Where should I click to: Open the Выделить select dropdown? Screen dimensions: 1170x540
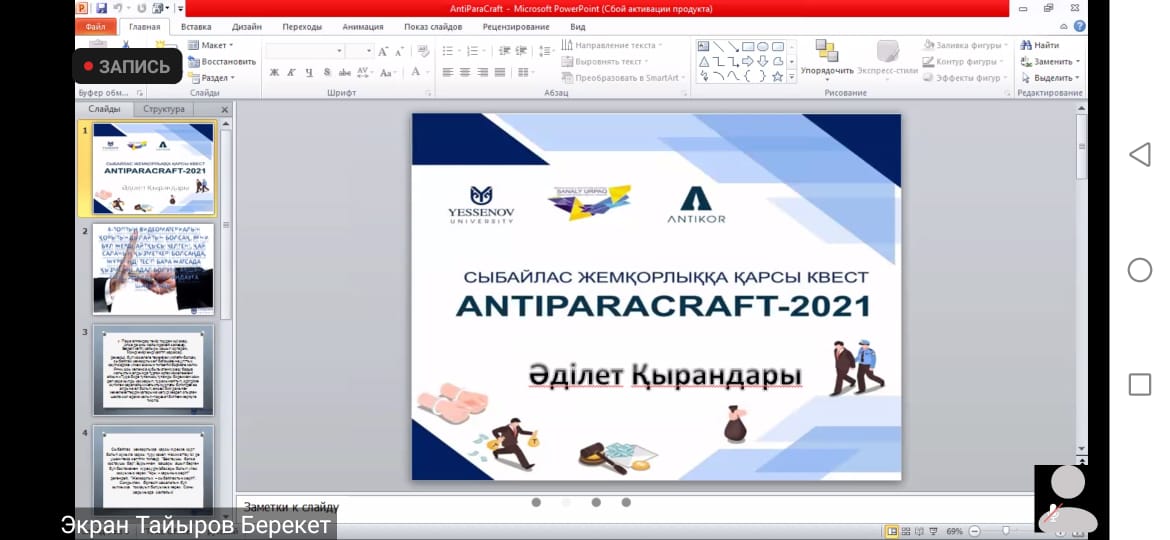[x=1047, y=78]
